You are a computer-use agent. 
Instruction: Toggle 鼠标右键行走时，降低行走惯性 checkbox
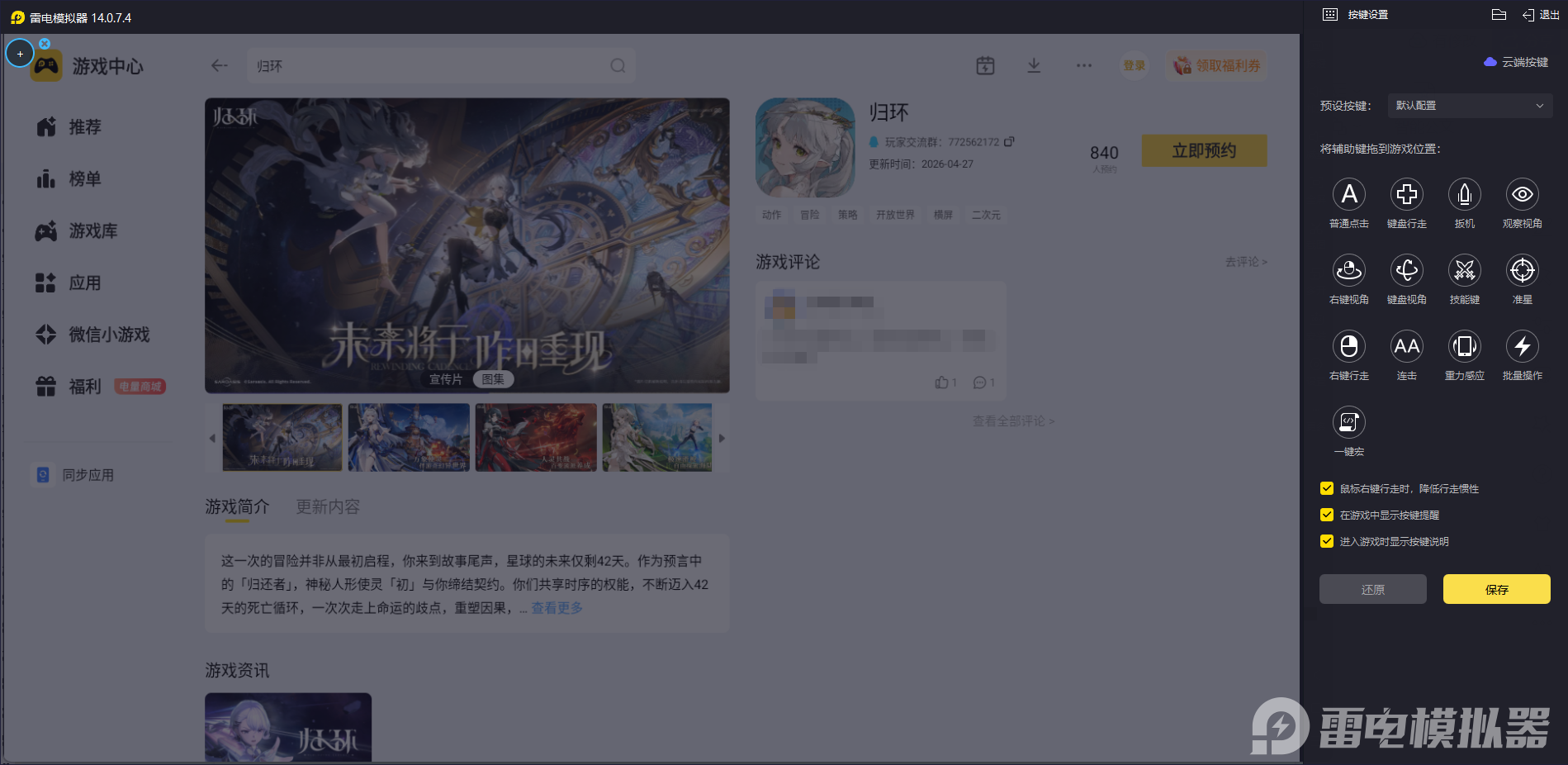[x=1327, y=488]
